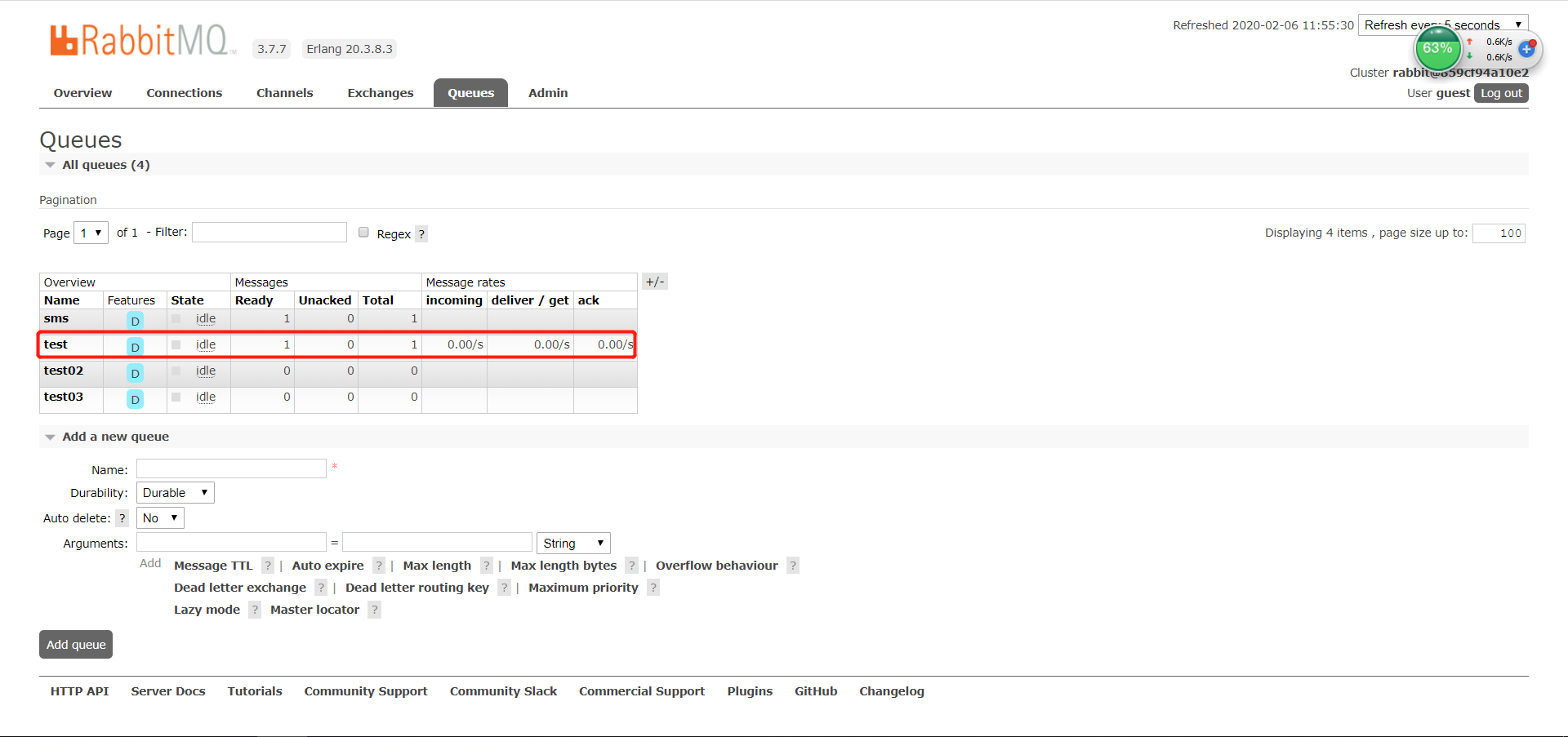Open help icon for Auto expire
This screenshot has width=1568, height=737.
(379, 566)
